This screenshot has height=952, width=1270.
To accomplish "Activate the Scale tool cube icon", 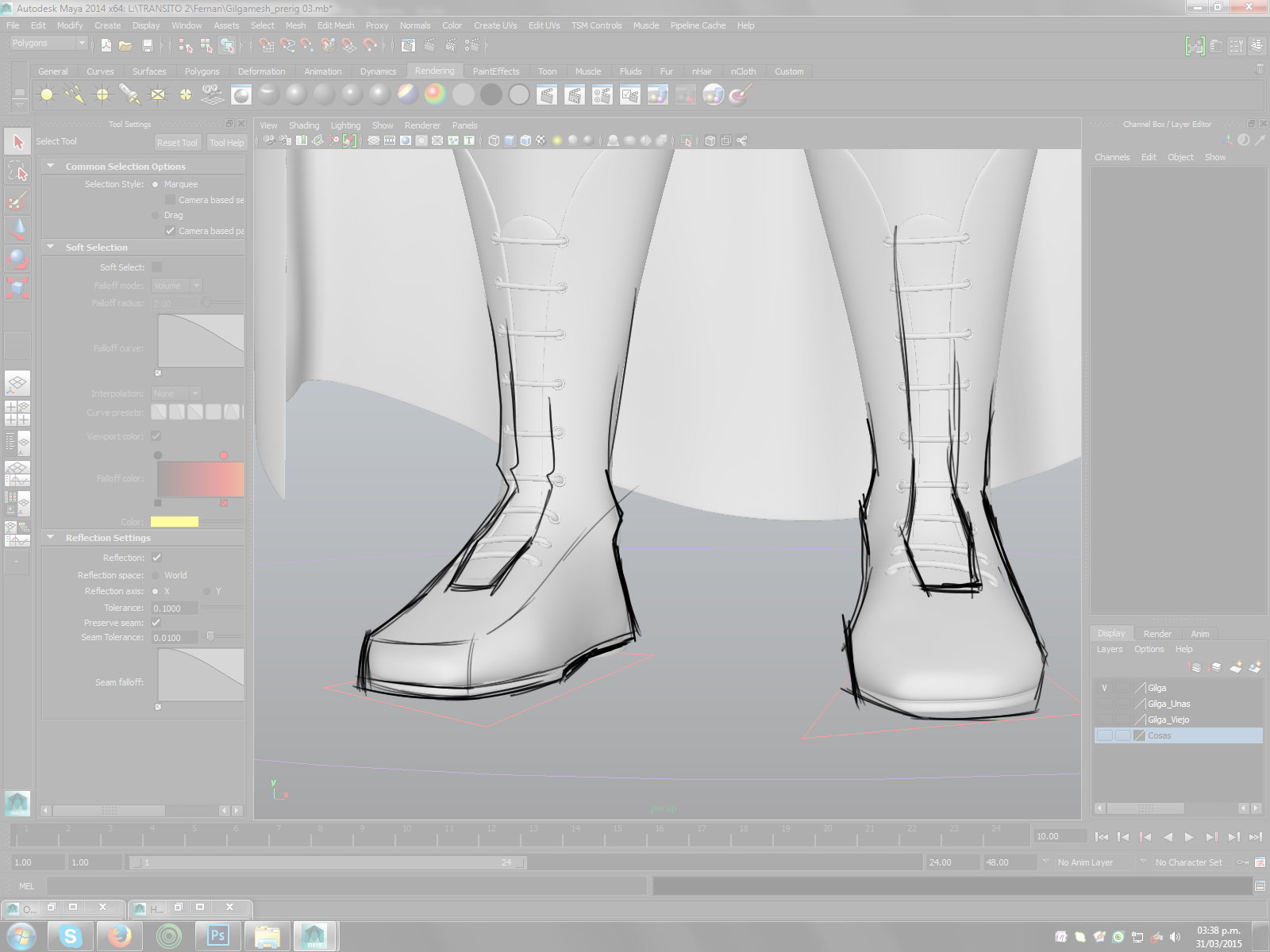I will [17, 287].
